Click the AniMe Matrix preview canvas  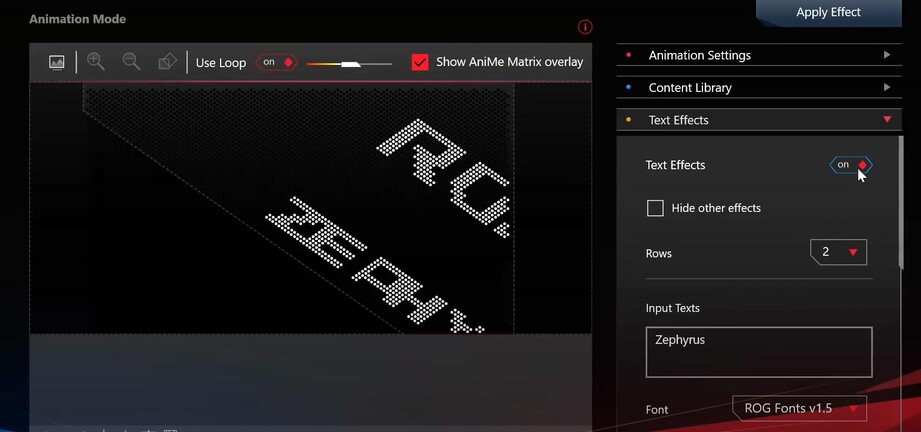(x=310, y=208)
